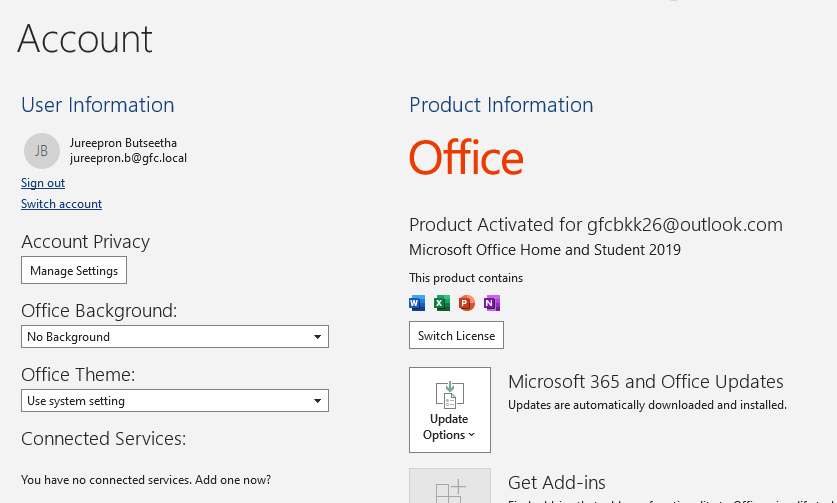Click the Jureepron Butseetha user name
837x503 pixels.
123,143
